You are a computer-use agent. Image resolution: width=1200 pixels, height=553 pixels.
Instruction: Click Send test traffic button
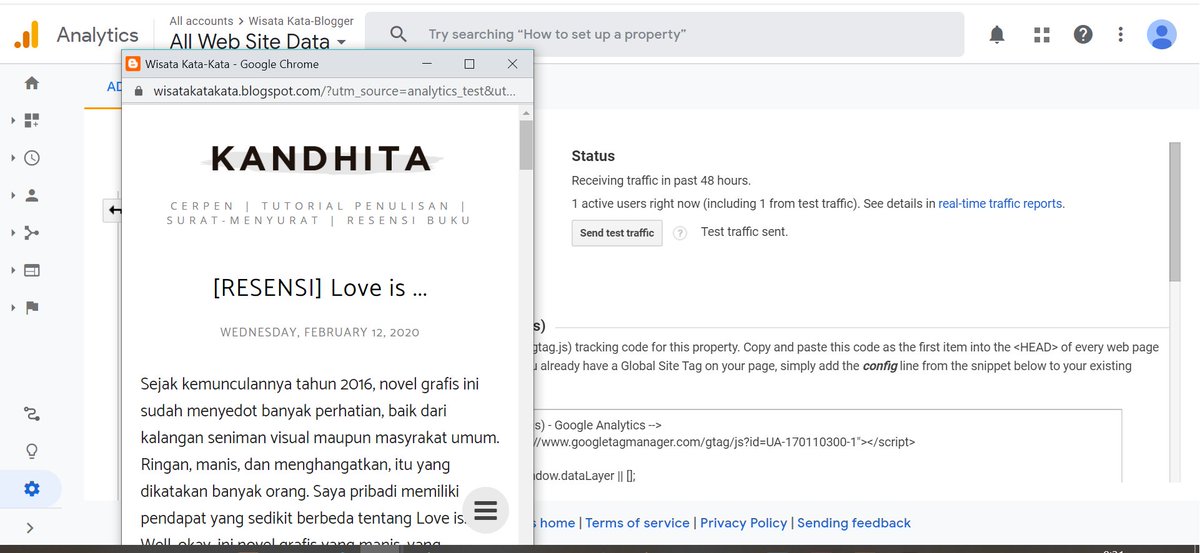coord(617,233)
